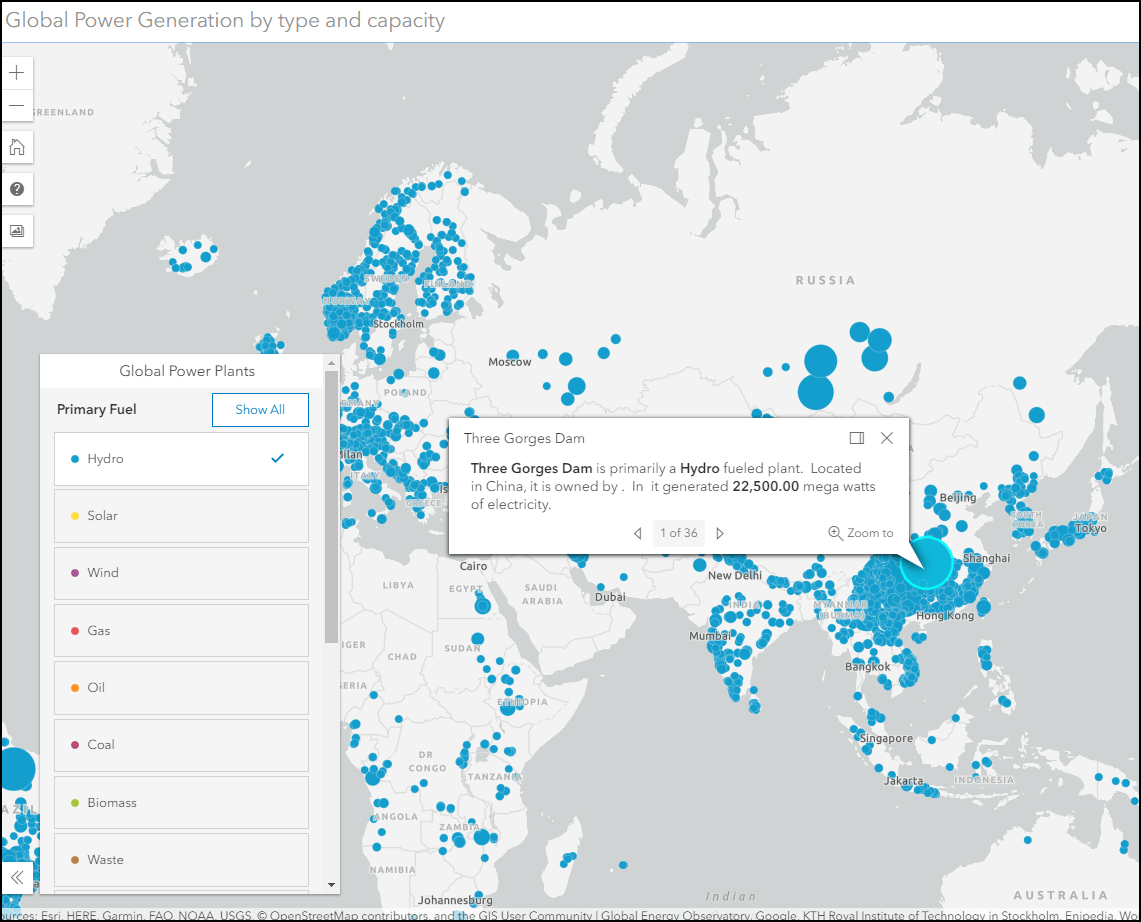
Task: Zoom to the selected feature
Action: pyautogui.click(x=861, y=533)
